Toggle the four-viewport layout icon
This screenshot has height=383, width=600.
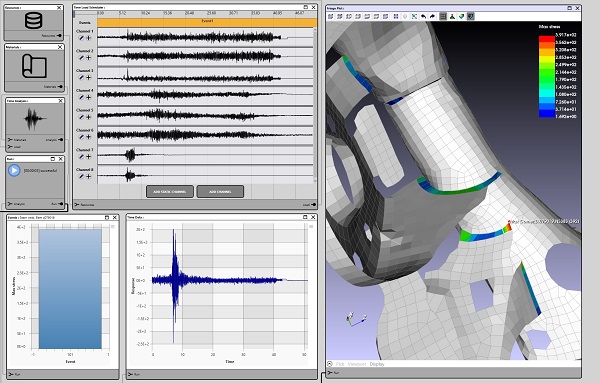coord(396,16)
